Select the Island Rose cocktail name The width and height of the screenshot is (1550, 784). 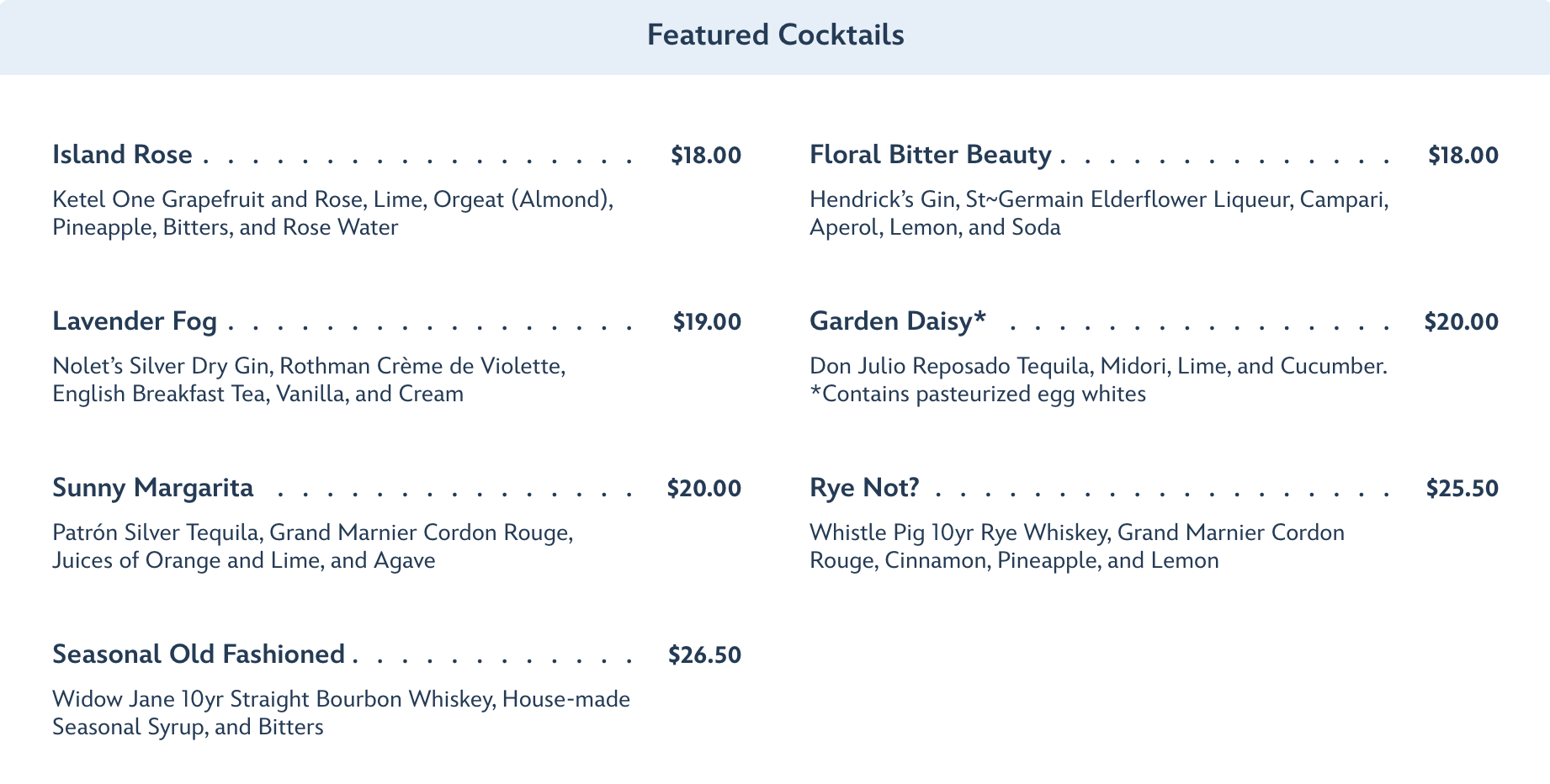tap(122, 155)
